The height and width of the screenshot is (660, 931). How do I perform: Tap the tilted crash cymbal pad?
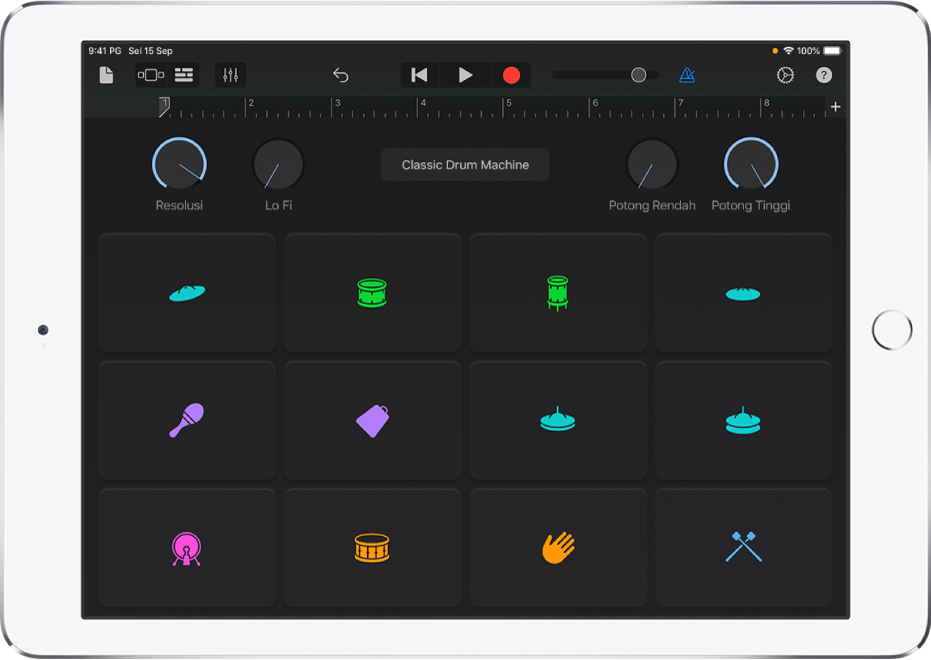click(x=187, y=293)
